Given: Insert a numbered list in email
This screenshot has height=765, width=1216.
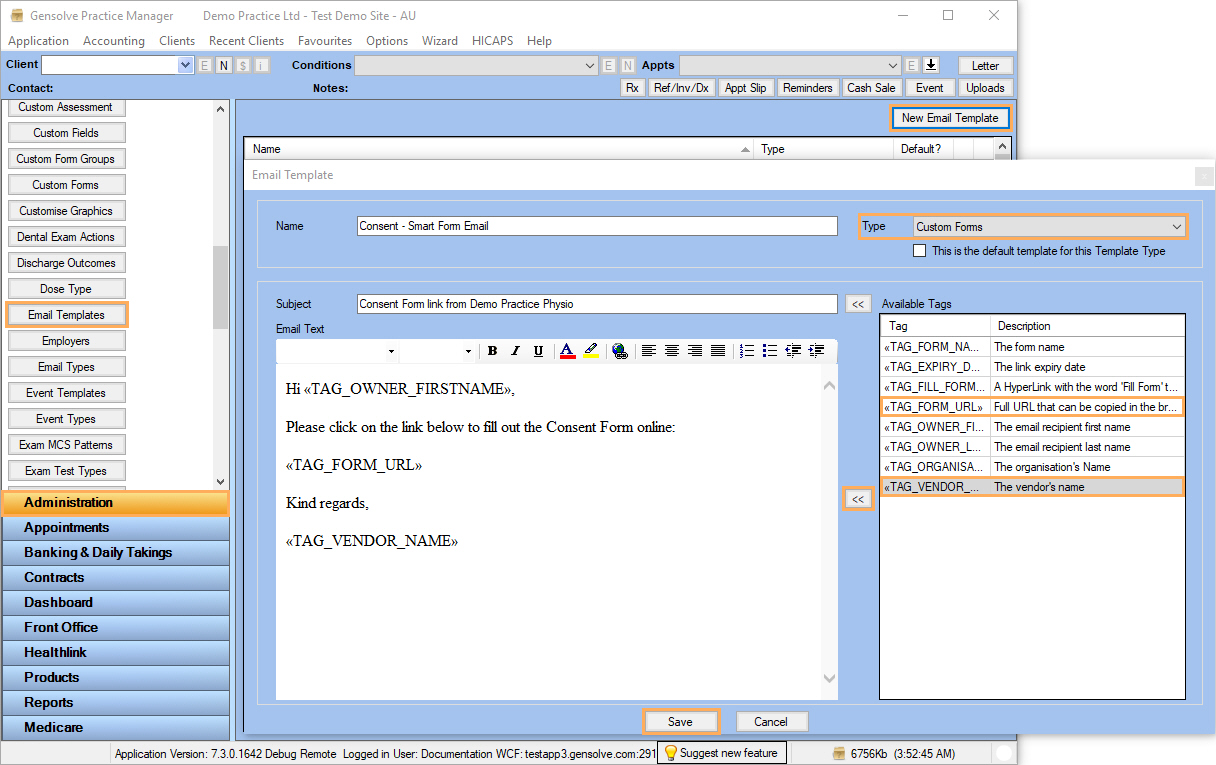Looking at the screenshot, I should (747, 351).
